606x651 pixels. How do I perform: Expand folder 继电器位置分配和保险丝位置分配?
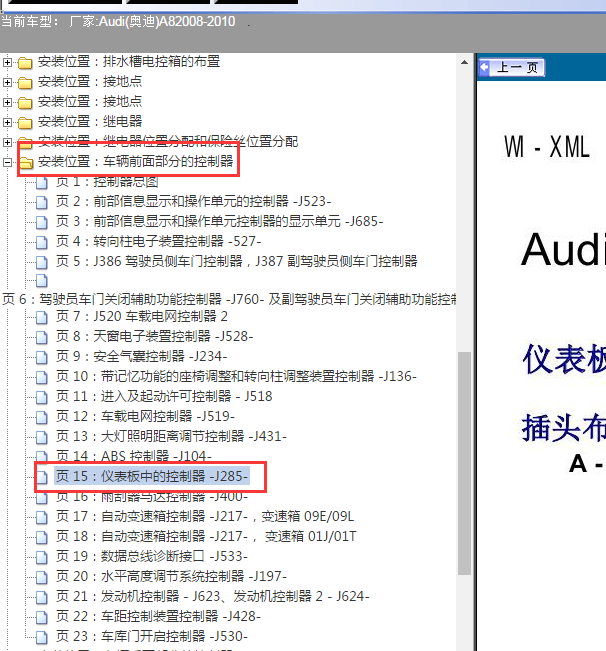7,142
